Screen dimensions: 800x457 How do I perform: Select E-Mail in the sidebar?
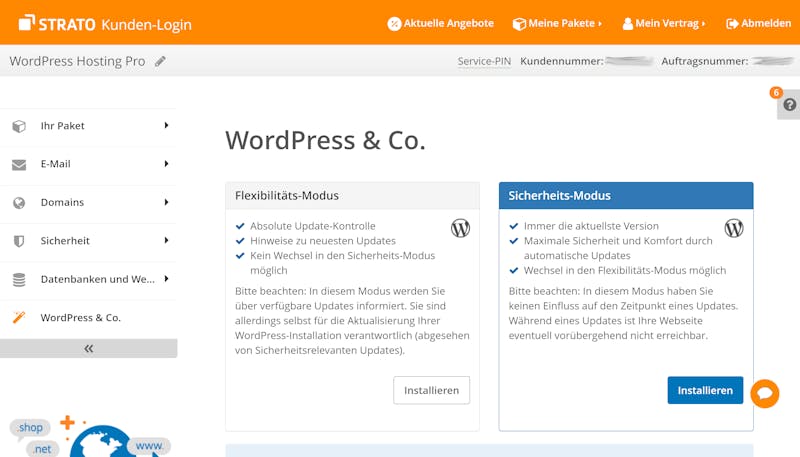[88, 164]
